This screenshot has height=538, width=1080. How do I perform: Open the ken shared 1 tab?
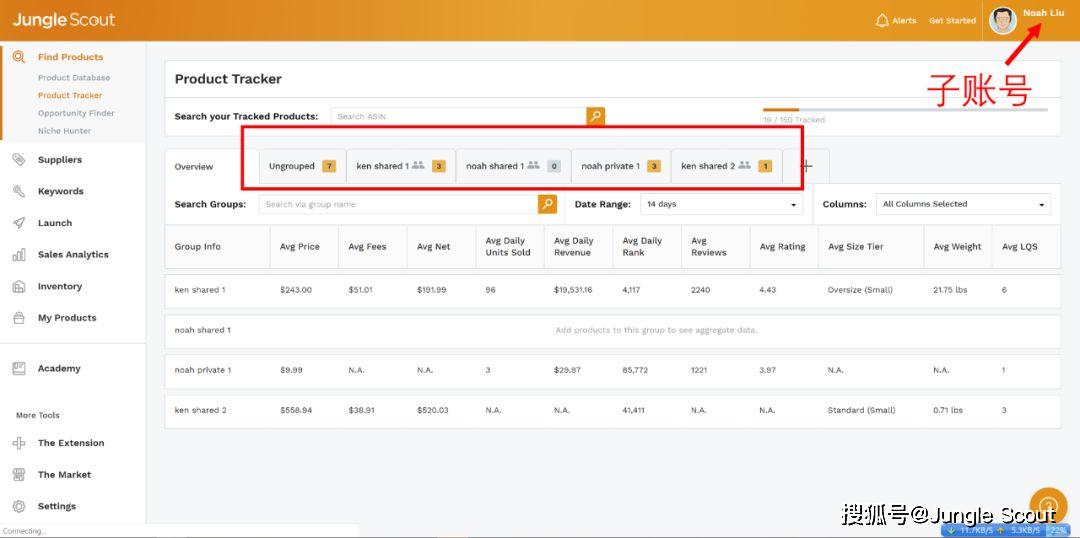click(x=401, y=166)
